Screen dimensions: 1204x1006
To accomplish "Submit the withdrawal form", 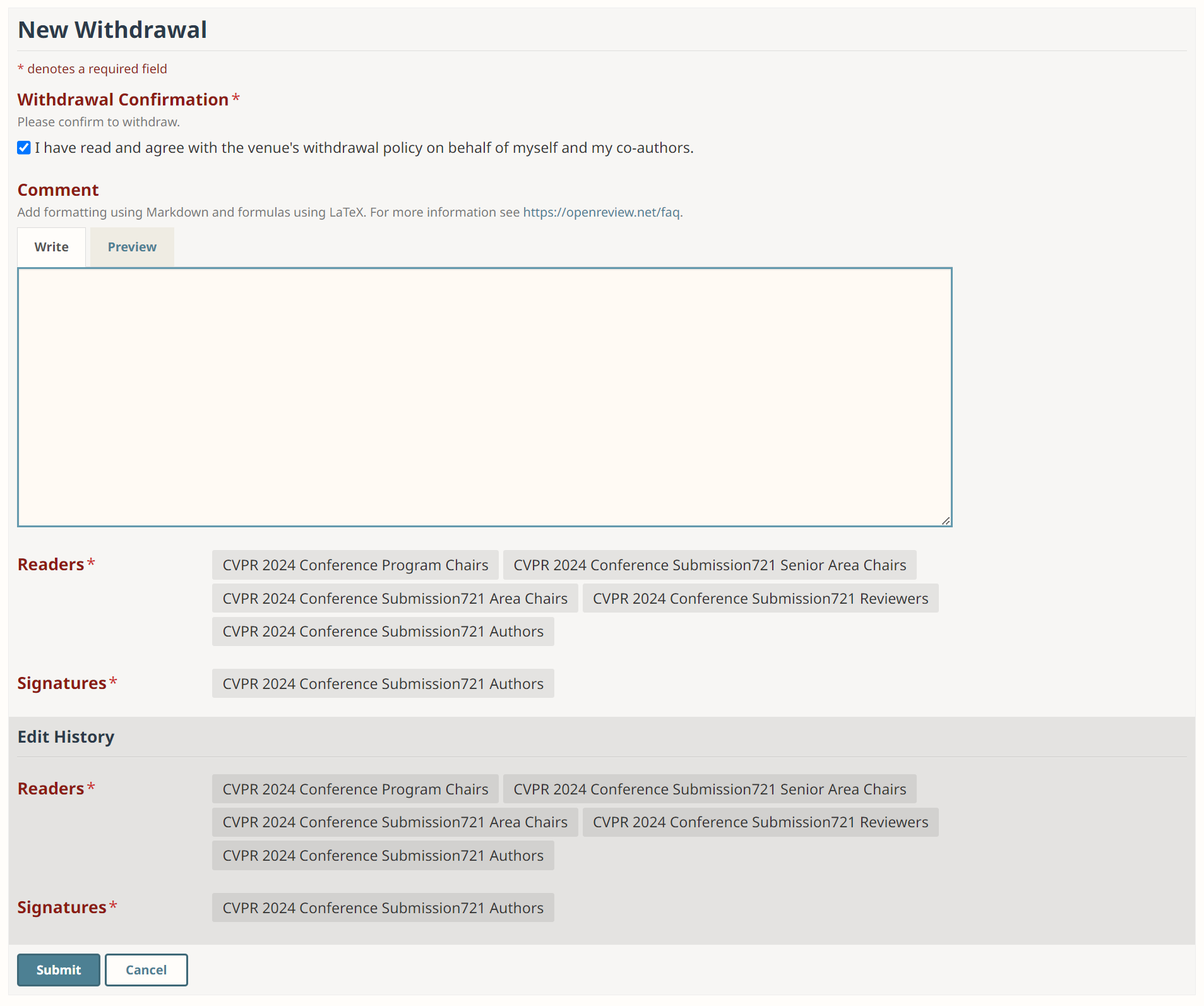I will pyautogui.click(x=59, y=970).
